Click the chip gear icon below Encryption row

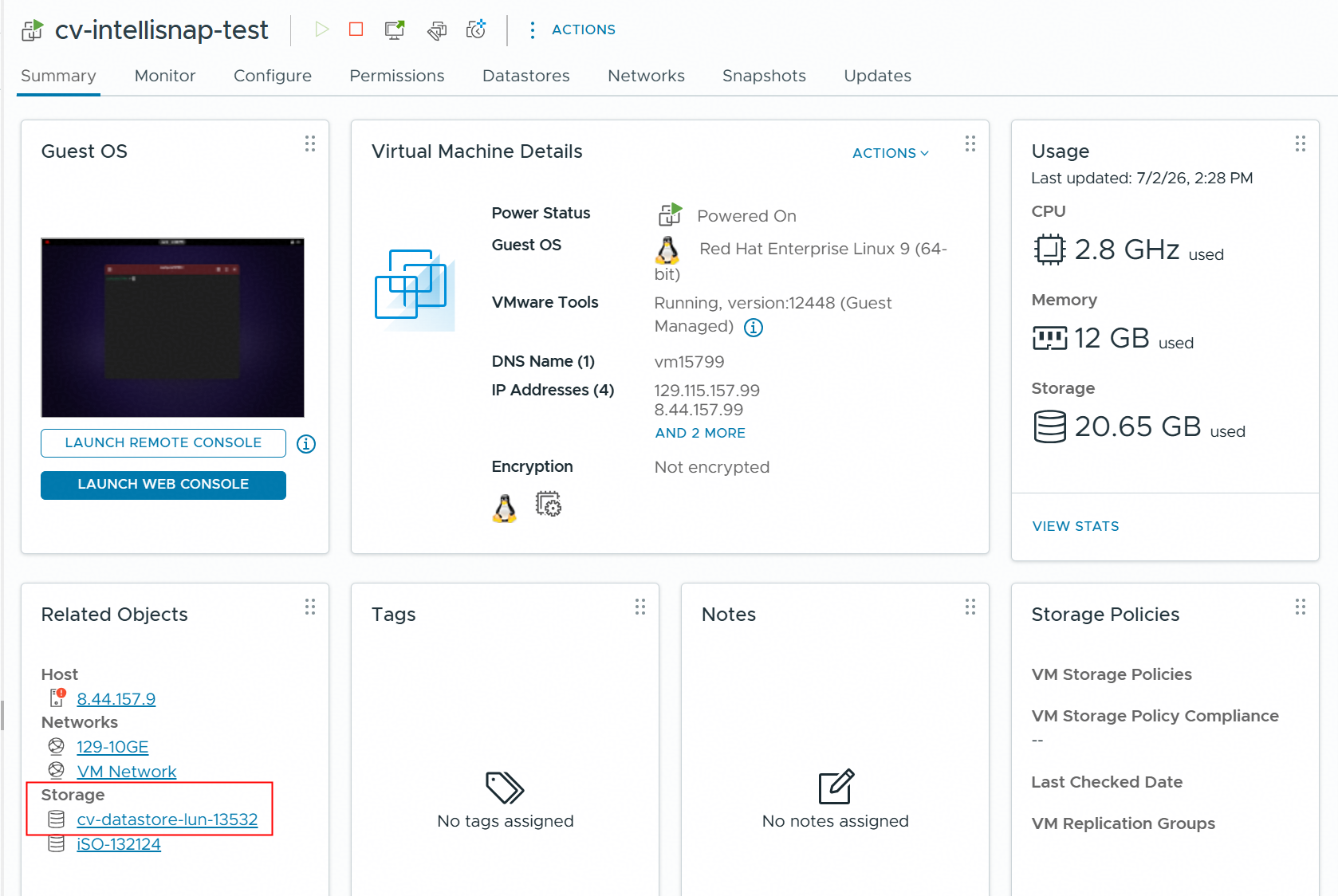coord(549,505)
